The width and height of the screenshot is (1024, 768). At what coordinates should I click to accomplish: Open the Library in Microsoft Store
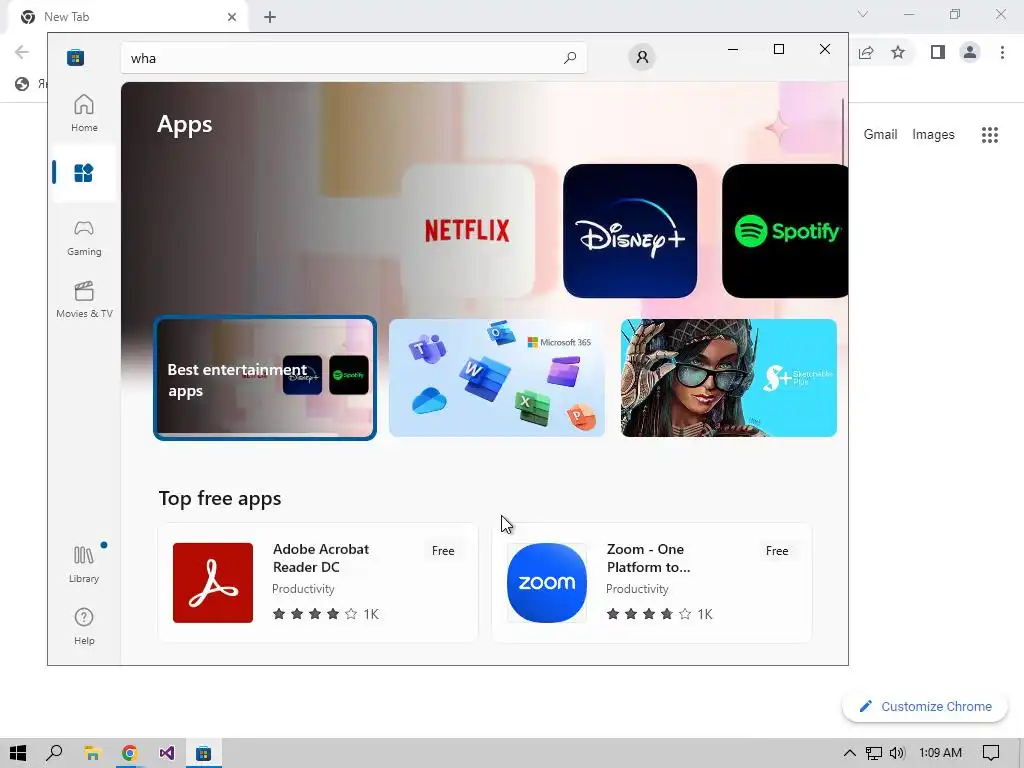tap(84, 564)
